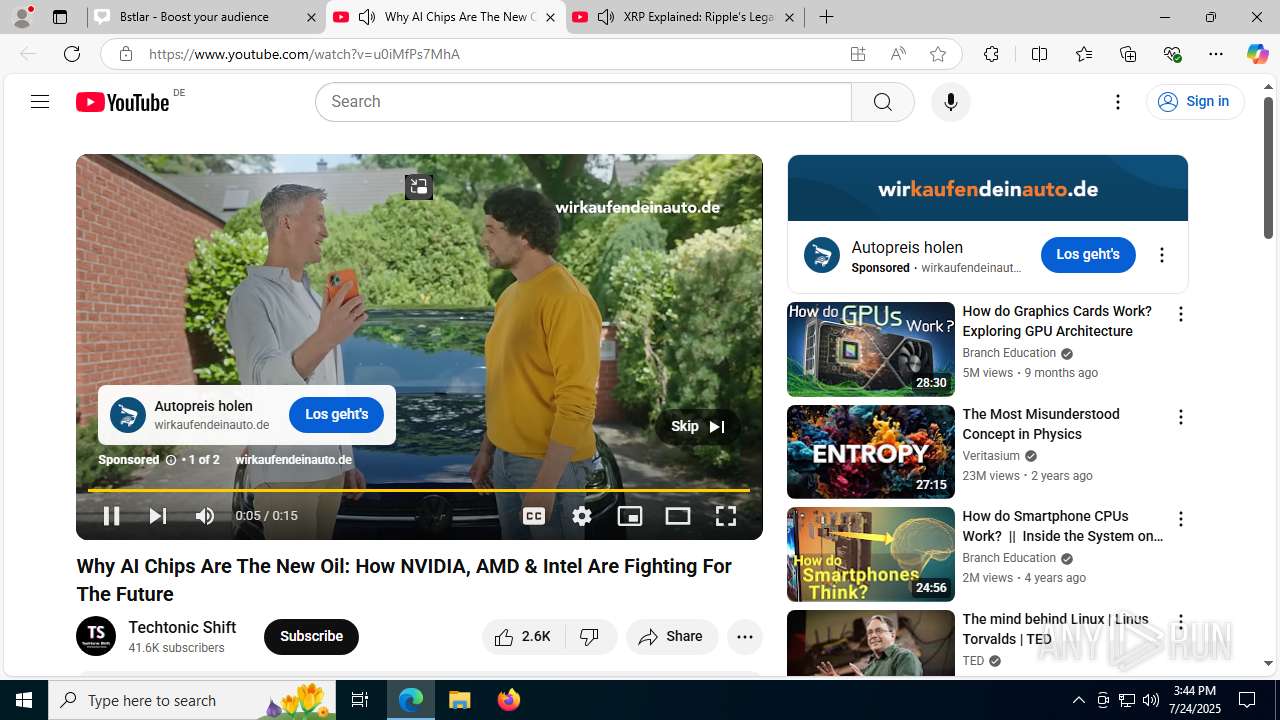Toggle Edge split screen
Screen dimensions: 1280x720
coord(1039,54)
